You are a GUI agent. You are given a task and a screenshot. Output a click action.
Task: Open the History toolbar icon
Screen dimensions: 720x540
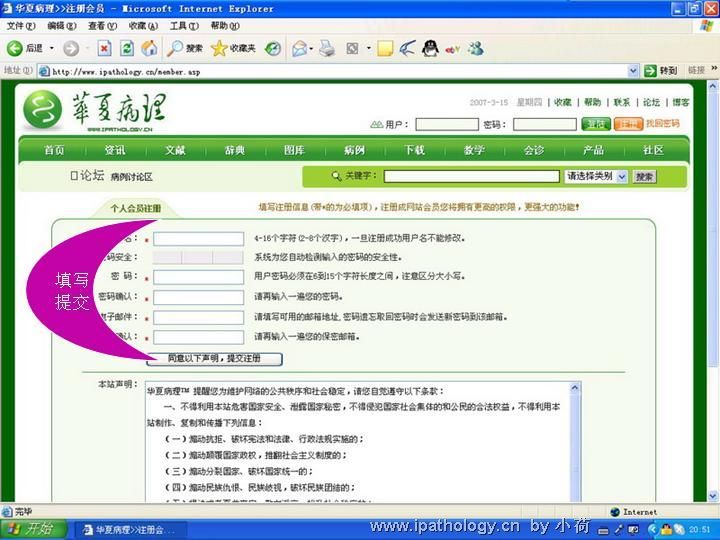coord(273,48)
